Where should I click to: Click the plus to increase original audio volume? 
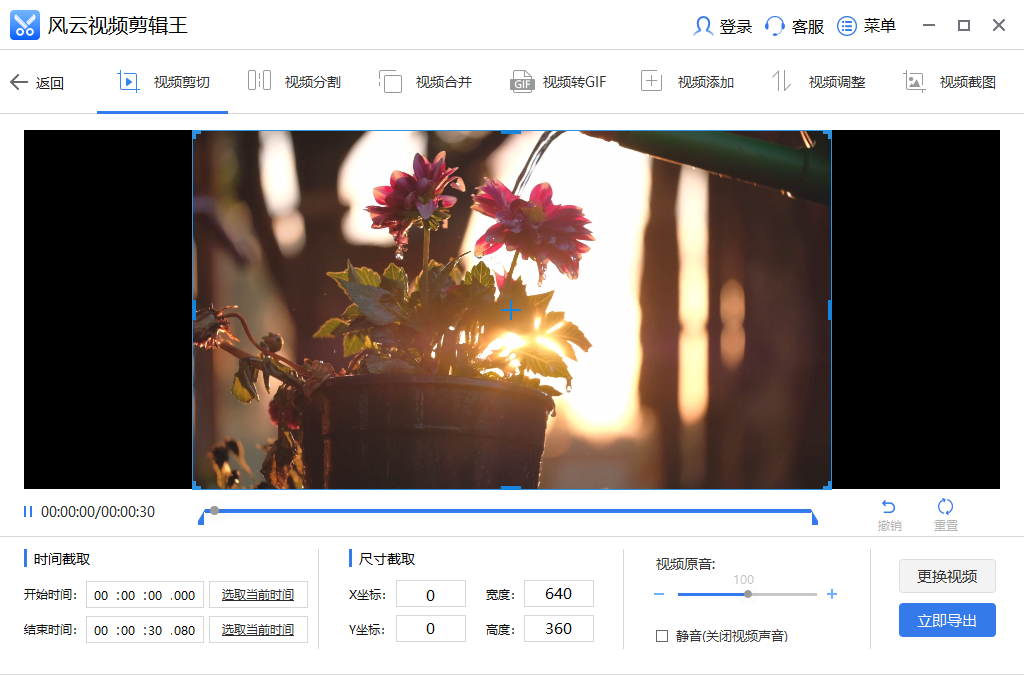point(831,593)
